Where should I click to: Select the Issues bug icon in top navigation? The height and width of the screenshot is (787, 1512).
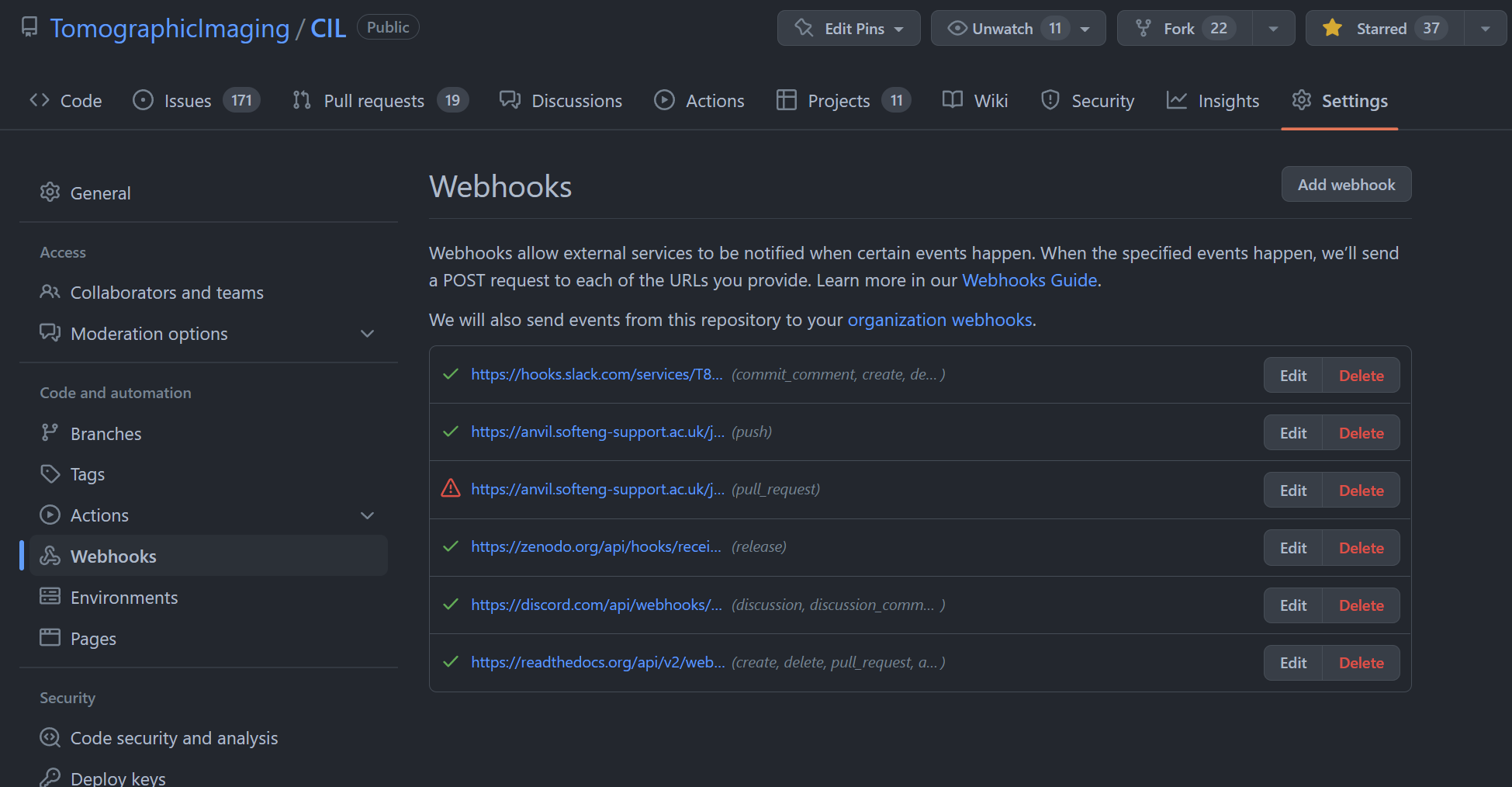coord(142,100)
